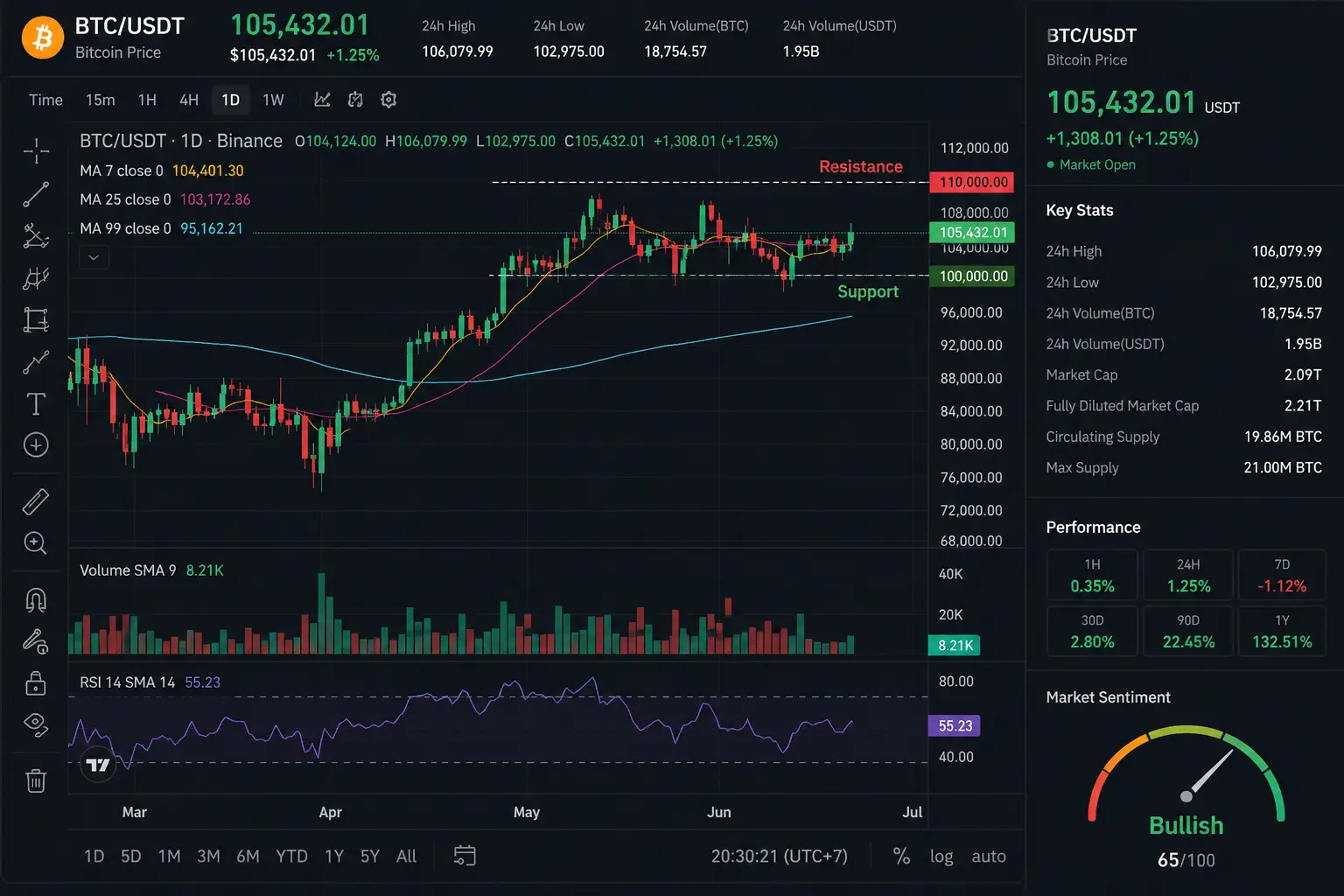Click the trash remove drawings icon

coord(36,780)
